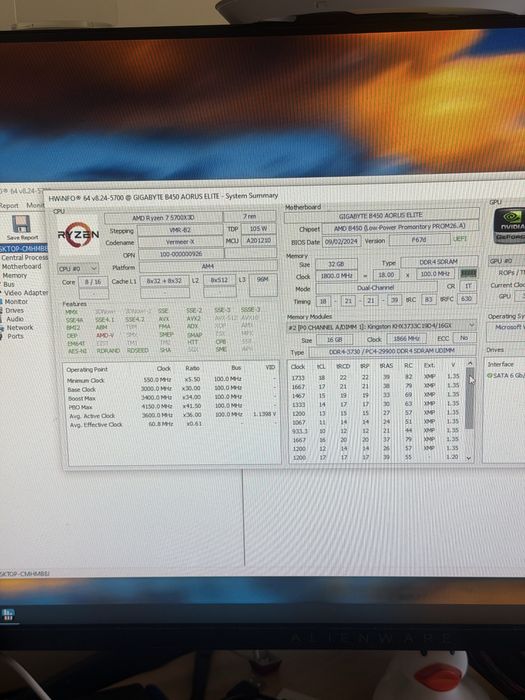This screenshot has width=525, height=700.
Task: Click the BIOS Date value 09/02/2024
Action: pyautogui.click(x=341, y=241)
